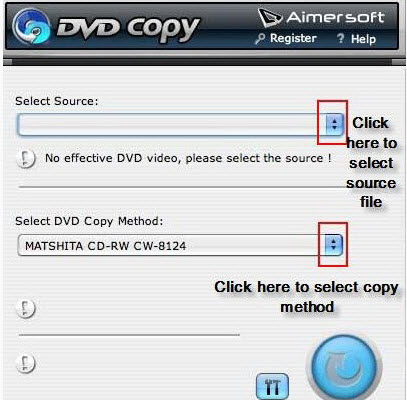Click the empty Select Source field
Screen dimensions: 407x400
180,124
